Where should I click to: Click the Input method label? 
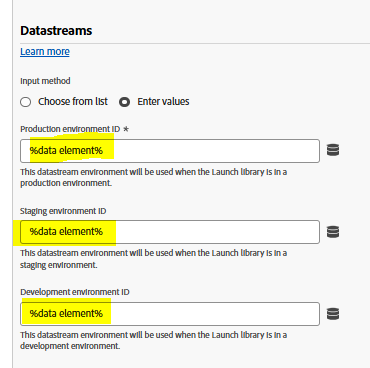click(x=45, y=81)
